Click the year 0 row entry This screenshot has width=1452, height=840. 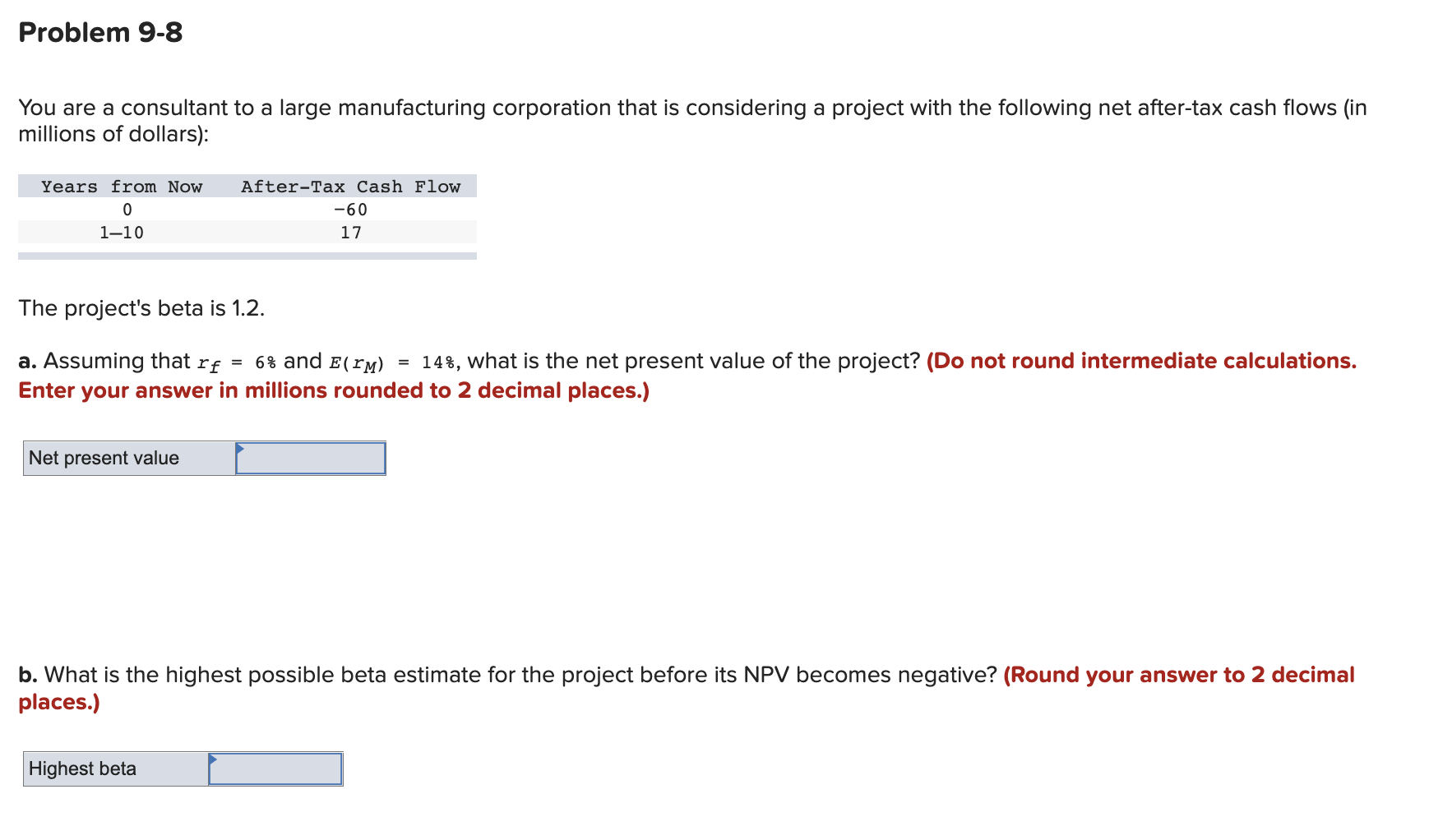(x=127, y=210)
